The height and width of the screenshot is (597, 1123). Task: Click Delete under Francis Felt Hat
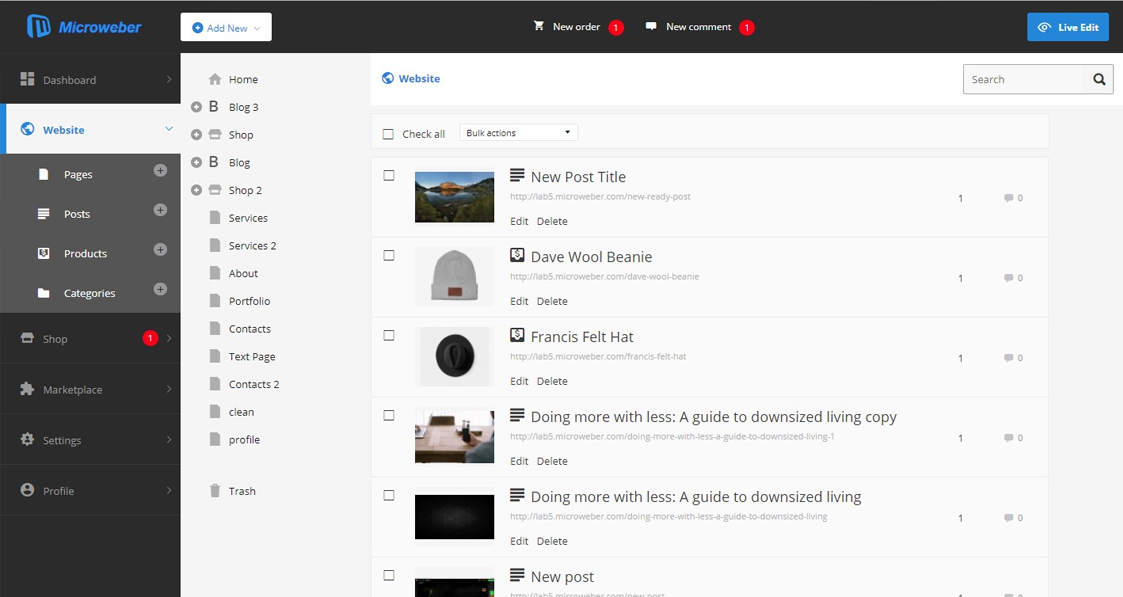552,381
